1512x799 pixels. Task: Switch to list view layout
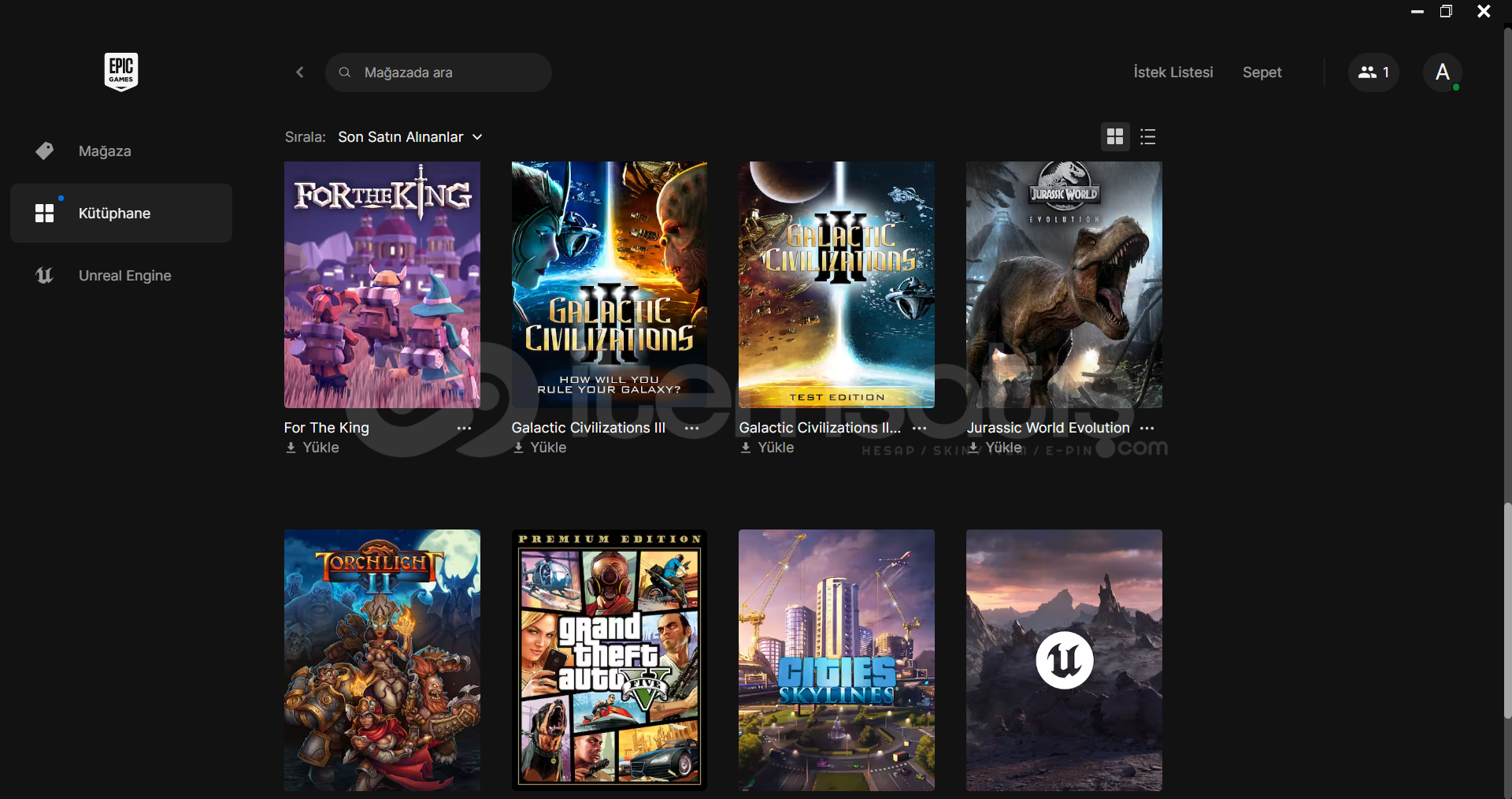pos(1148,137)
